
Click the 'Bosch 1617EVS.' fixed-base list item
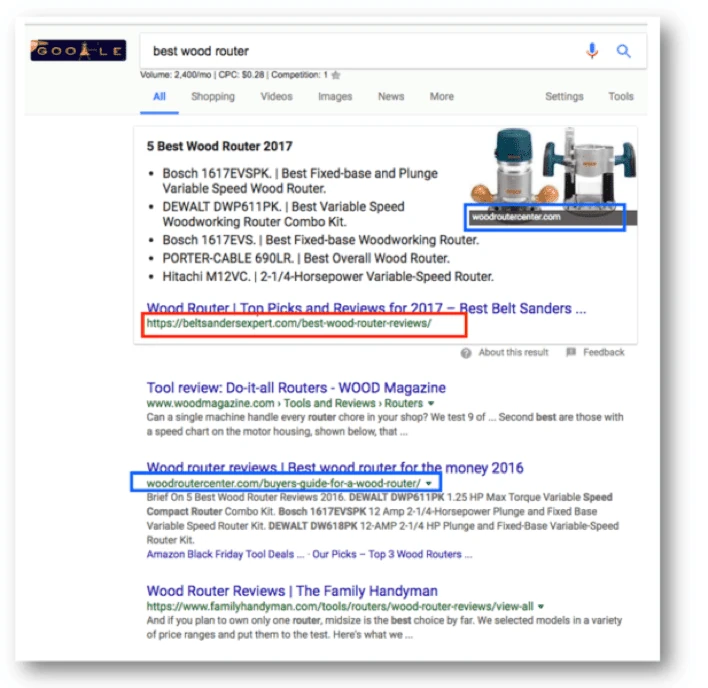point(321,240)
